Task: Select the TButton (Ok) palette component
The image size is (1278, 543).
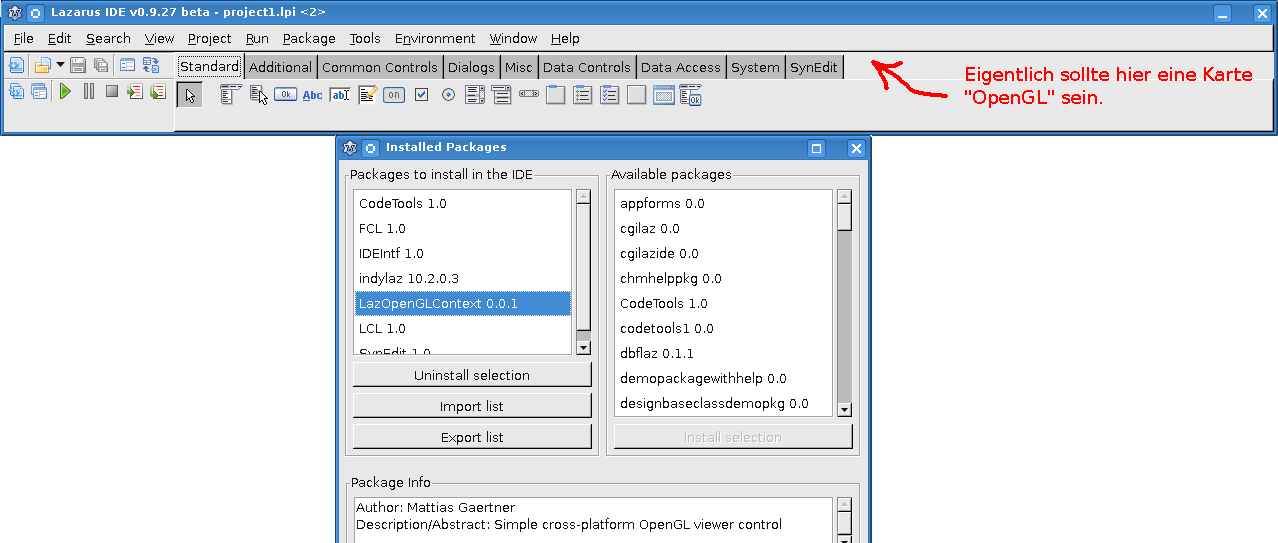Action: coord(285,95)
